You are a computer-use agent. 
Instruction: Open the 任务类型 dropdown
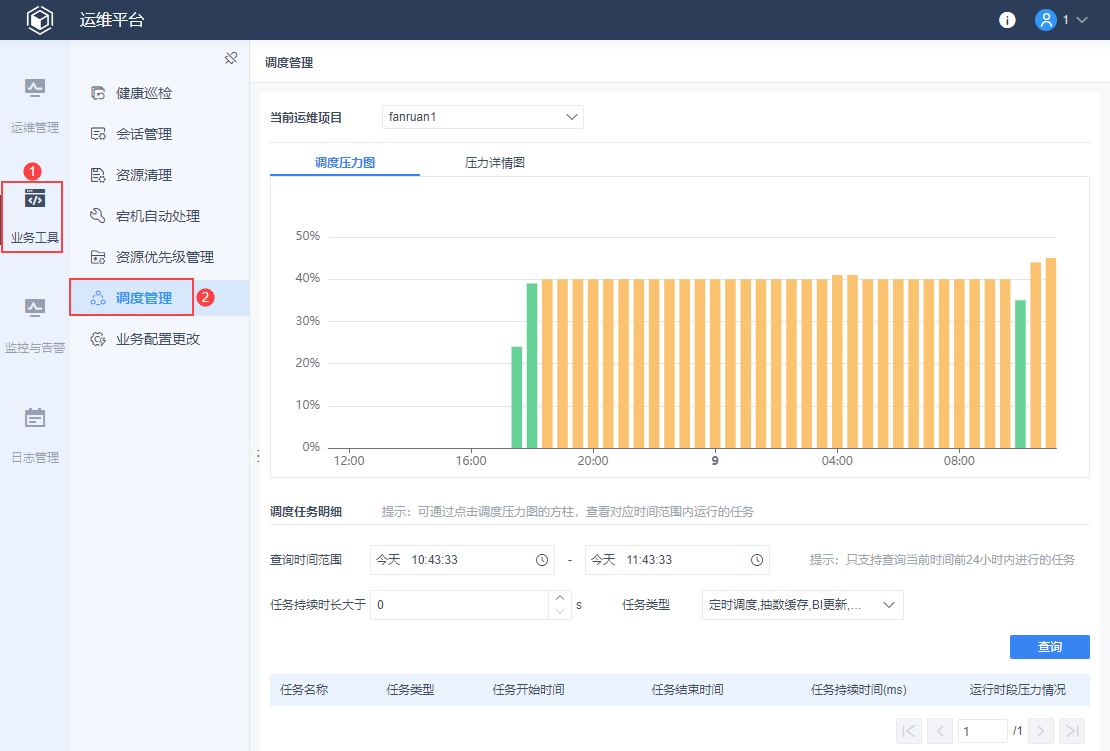[802, 605]
